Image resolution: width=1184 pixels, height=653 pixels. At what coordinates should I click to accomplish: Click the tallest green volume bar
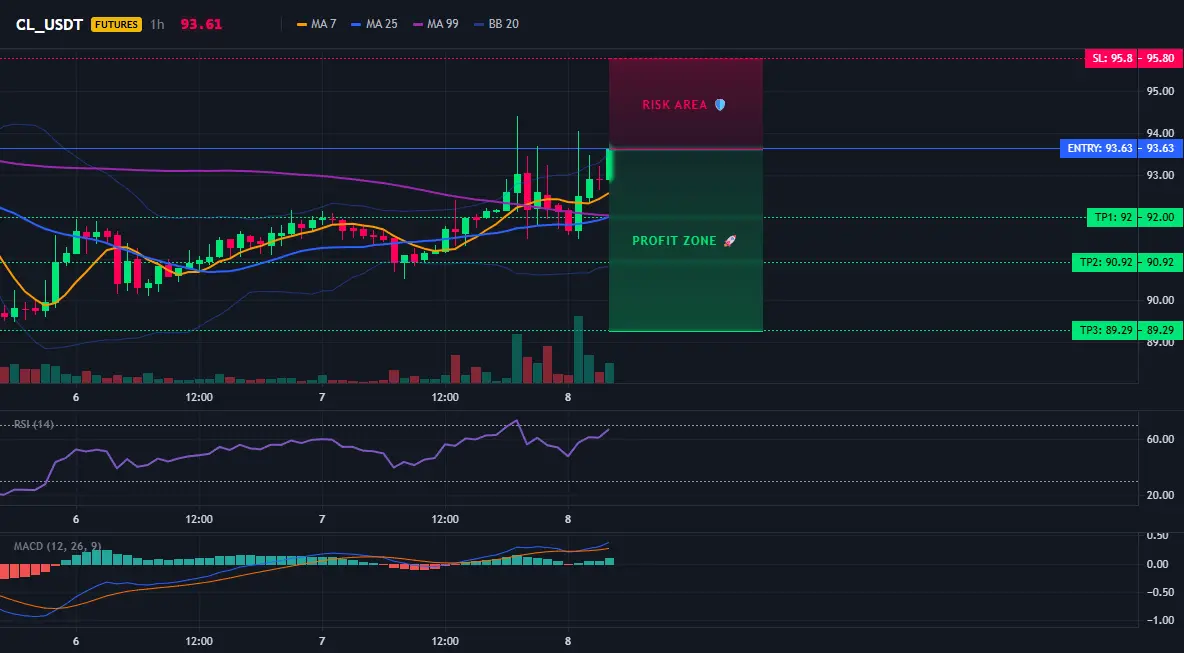click(x=578, y=350)
